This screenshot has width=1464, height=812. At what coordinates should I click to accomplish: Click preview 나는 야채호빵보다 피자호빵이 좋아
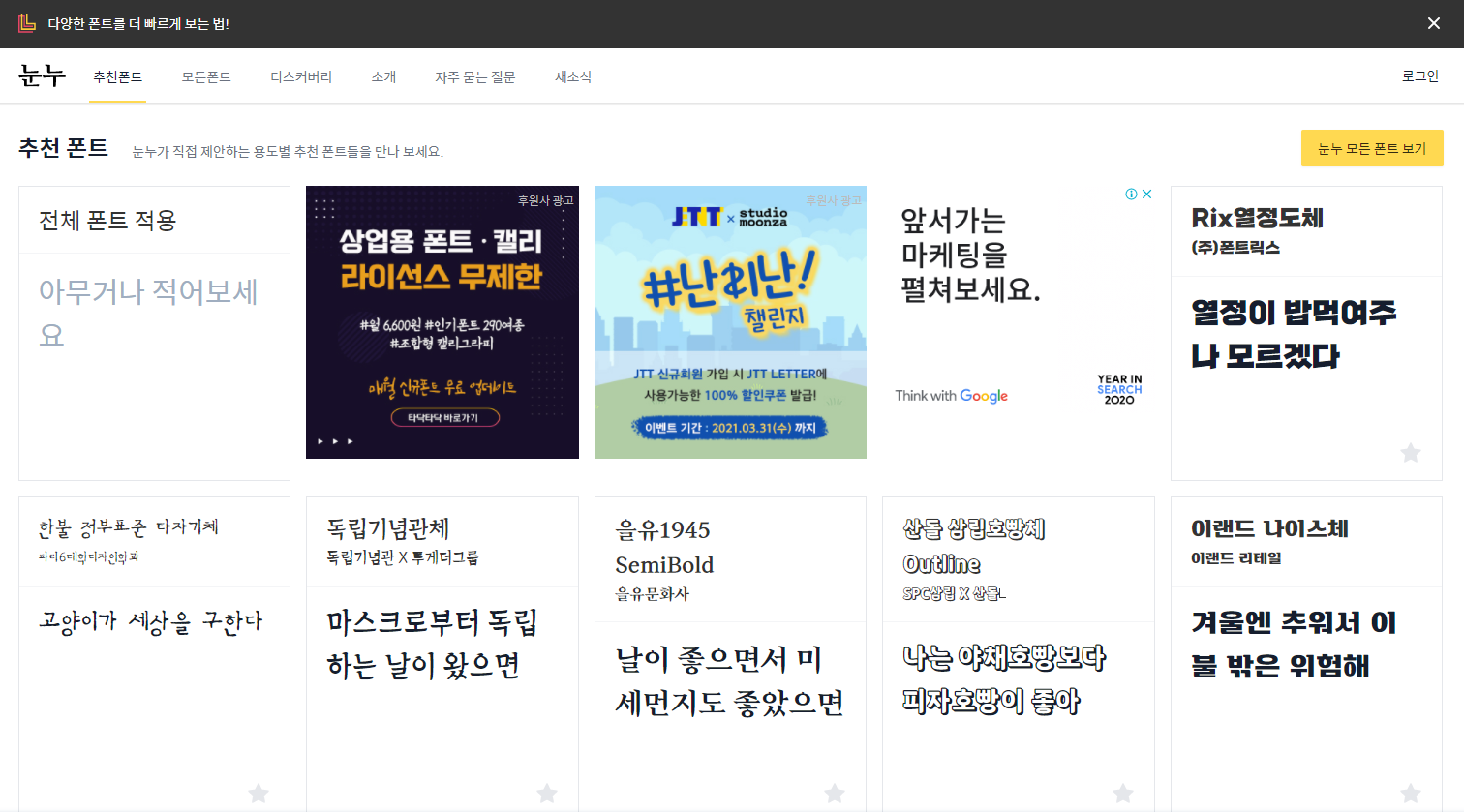click(1004, 679)
